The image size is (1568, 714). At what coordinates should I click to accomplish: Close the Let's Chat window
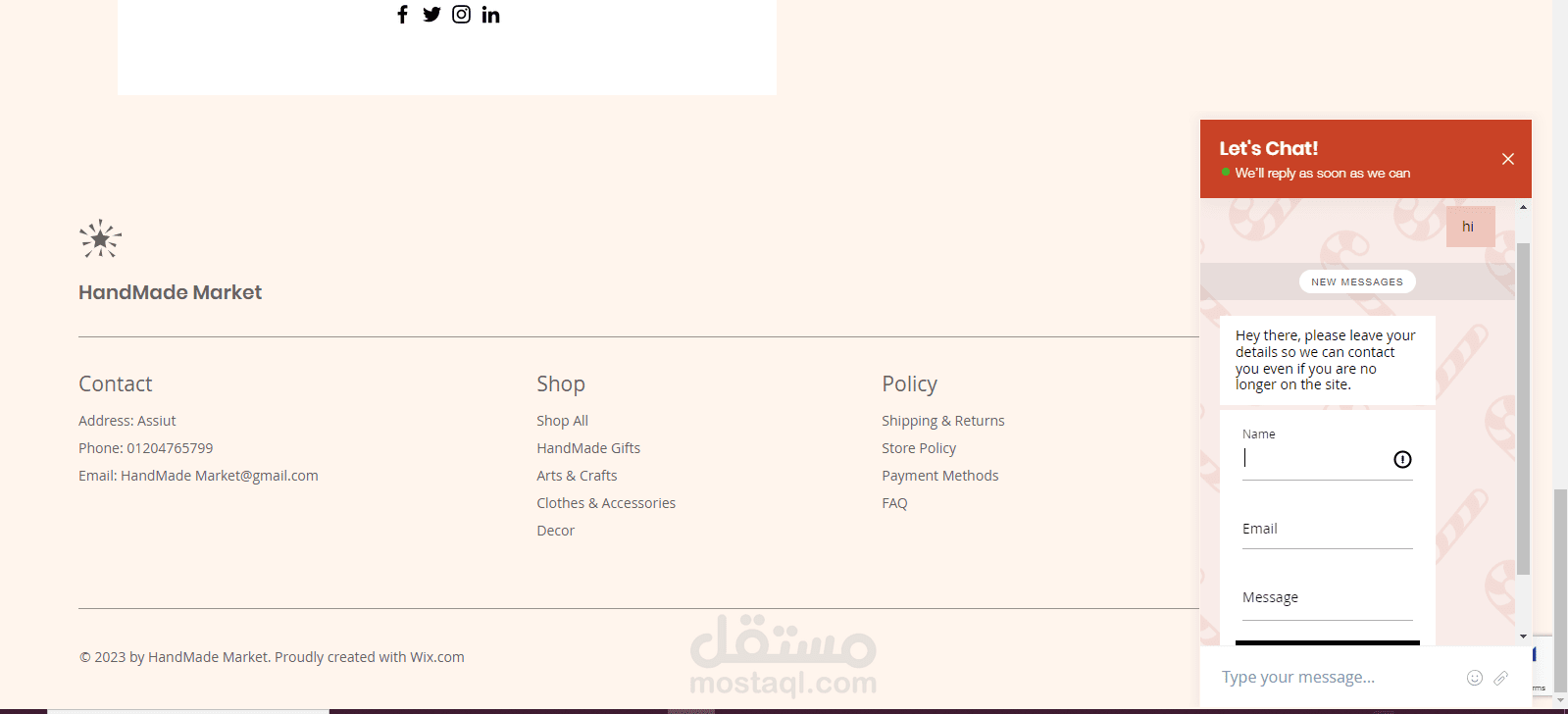1508,159
